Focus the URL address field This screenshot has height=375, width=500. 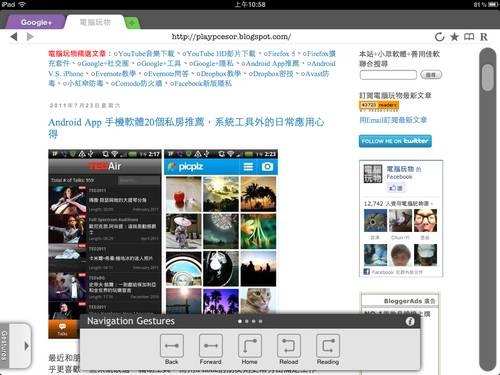(x=231, y=36)
